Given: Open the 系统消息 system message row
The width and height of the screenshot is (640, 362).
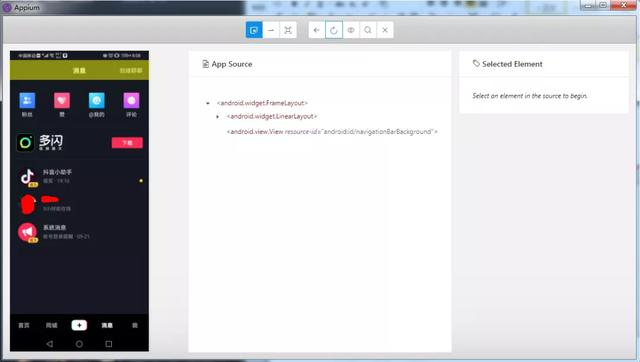Looking at the screenshot, I should 80,232.
